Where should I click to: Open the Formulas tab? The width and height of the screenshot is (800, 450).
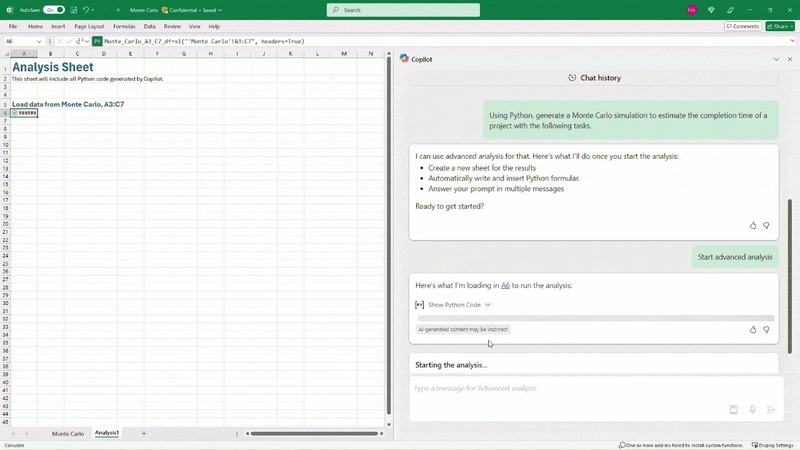click(124, 26)
